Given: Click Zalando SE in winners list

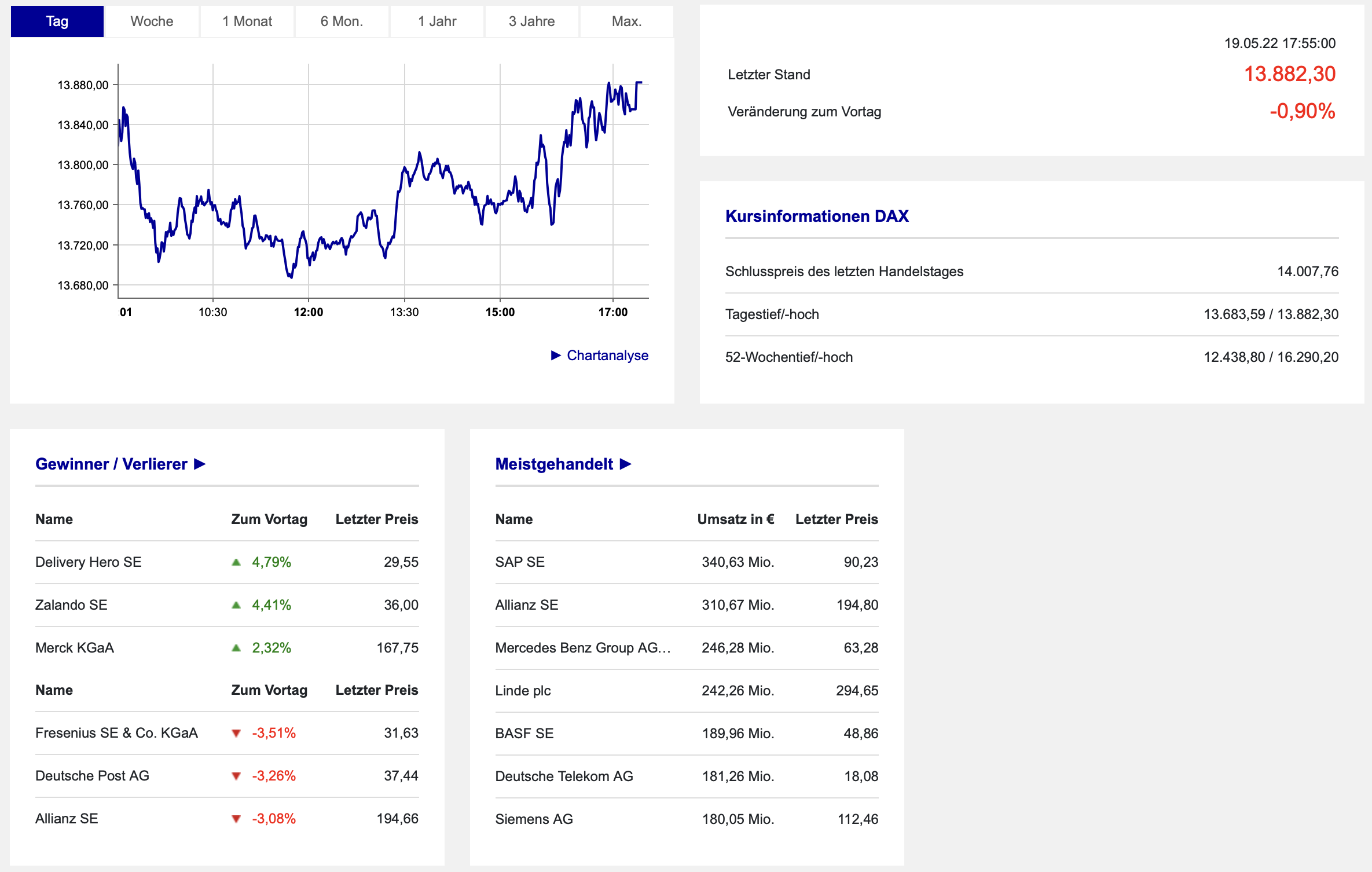Looking at the screenshot, I should [71, 605].
